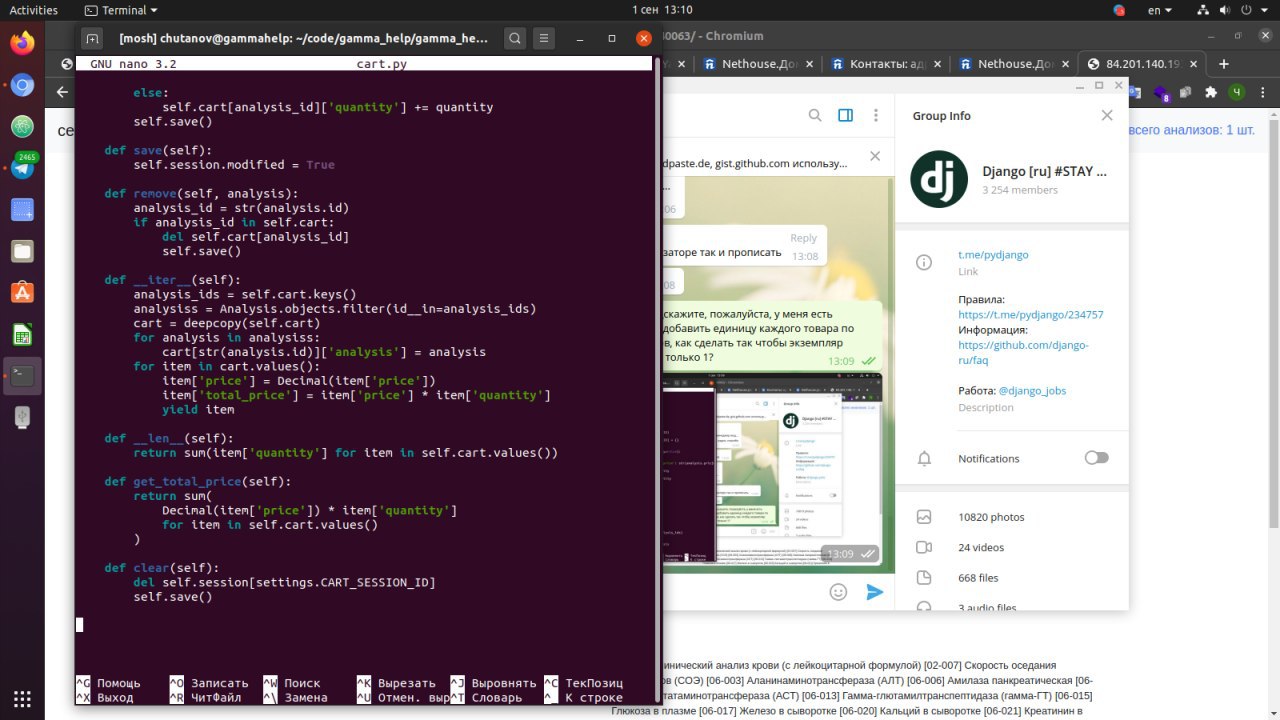Open Telegram with 2465 badge in dock
Image resolution: width=1280 pixels, height=720 pixels.
click(22, 169)
